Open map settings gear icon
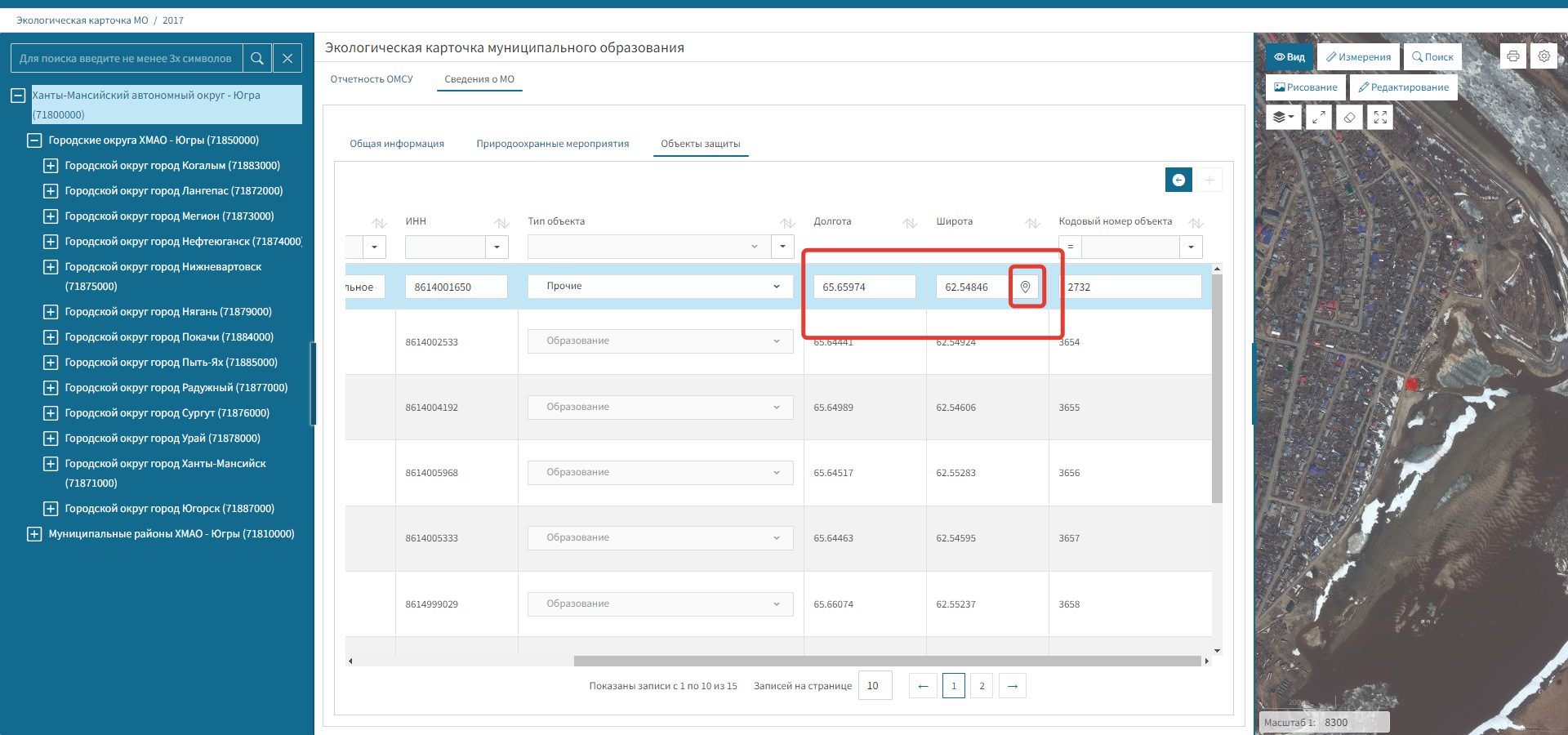Image resolution: width=1568 pixels, height=735 pixels. (x=1543, y=56)
